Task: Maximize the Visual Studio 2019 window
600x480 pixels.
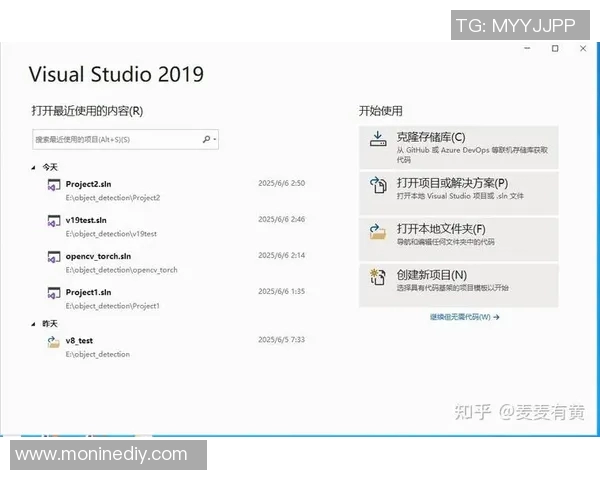Action: click(555, 49)
